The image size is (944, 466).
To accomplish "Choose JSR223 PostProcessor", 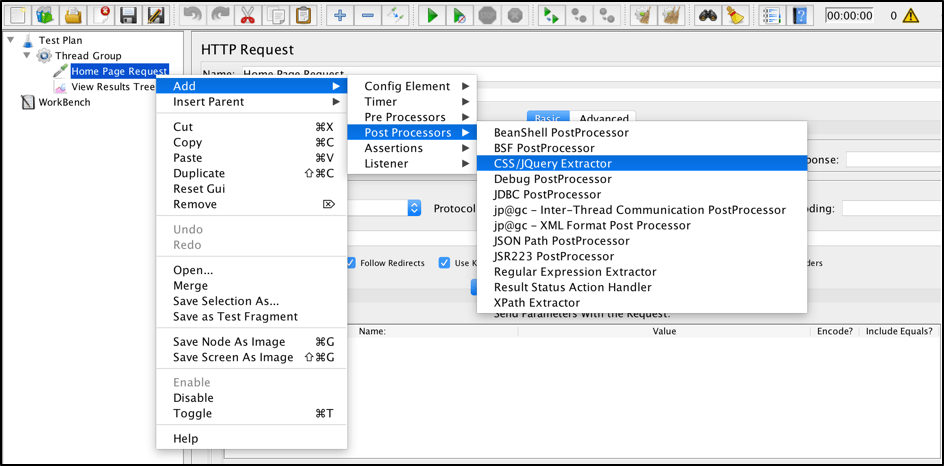I will [642, 256].
